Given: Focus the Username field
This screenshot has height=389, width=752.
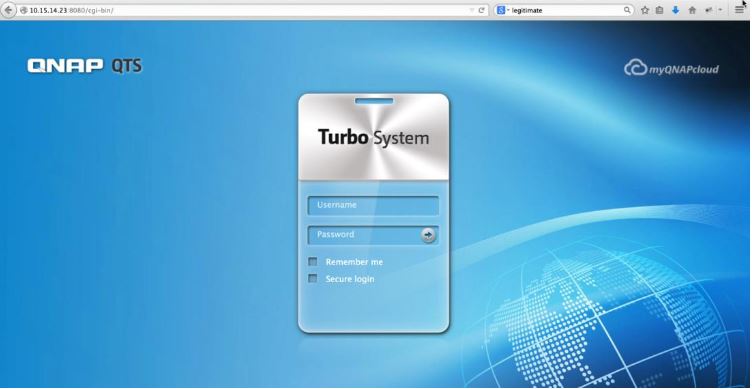Looking at the screenshot, I should pyautogui.click(x=373, y=206).
